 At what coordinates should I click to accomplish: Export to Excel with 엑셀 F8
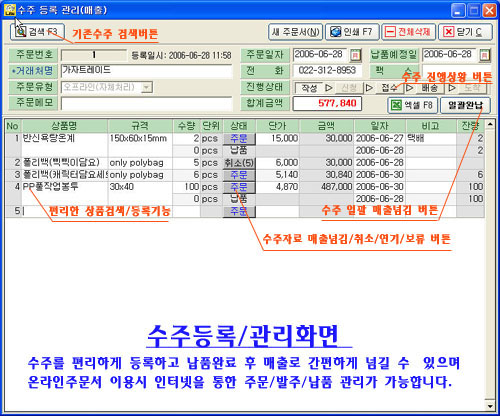tap(412, 105)
